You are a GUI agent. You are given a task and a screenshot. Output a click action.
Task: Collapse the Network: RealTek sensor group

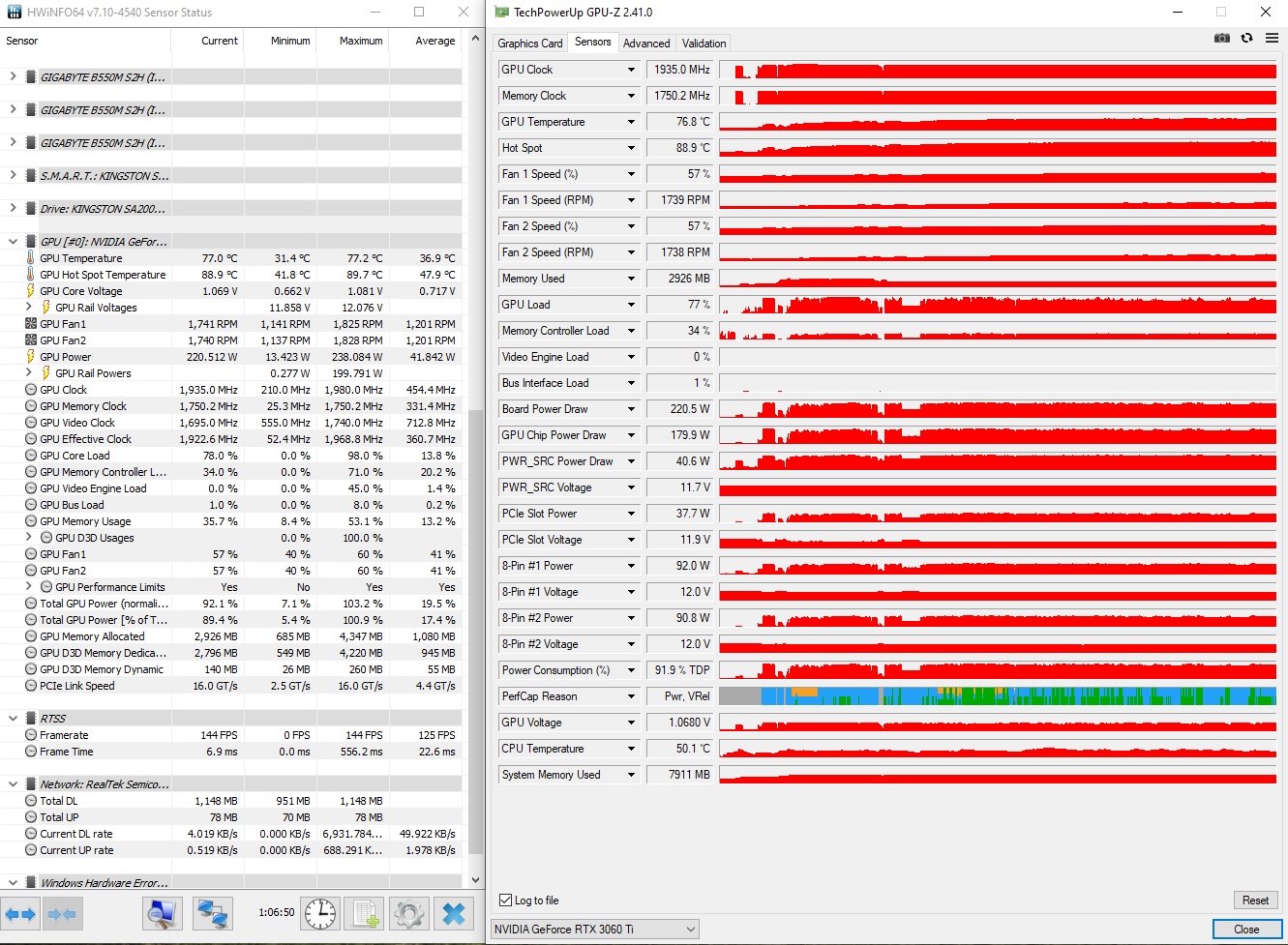pos(13,784)
